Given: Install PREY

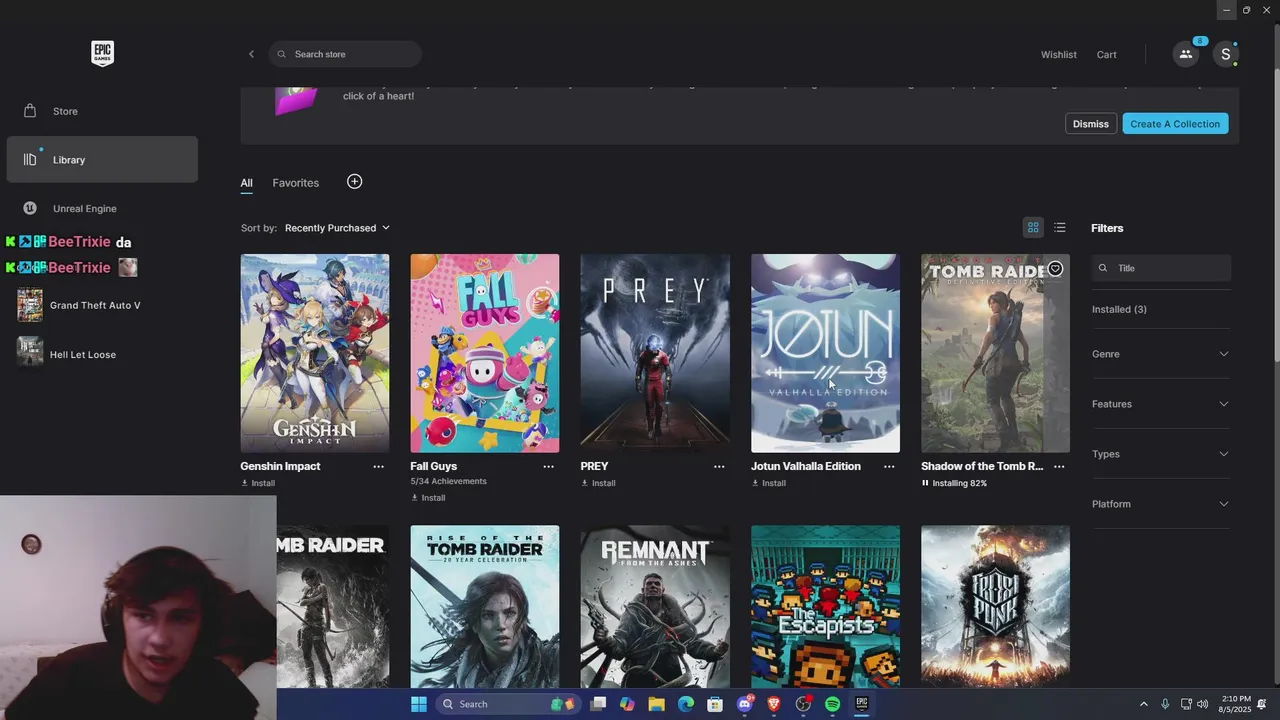Looking at the screenshot, I should coord(598,483).
